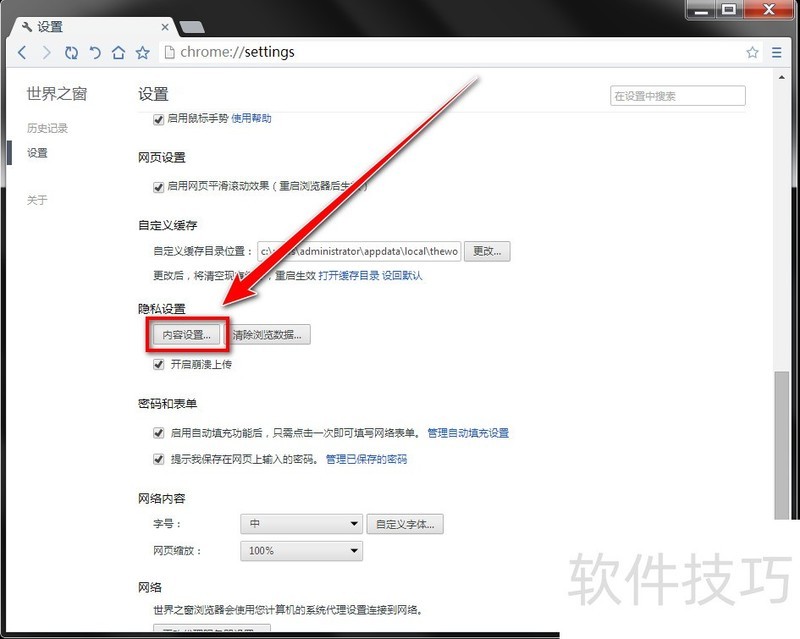Viewport: 800px width, 639px height.
Task: Select 关于 in the left sidebar
Action: click(37, 200)
